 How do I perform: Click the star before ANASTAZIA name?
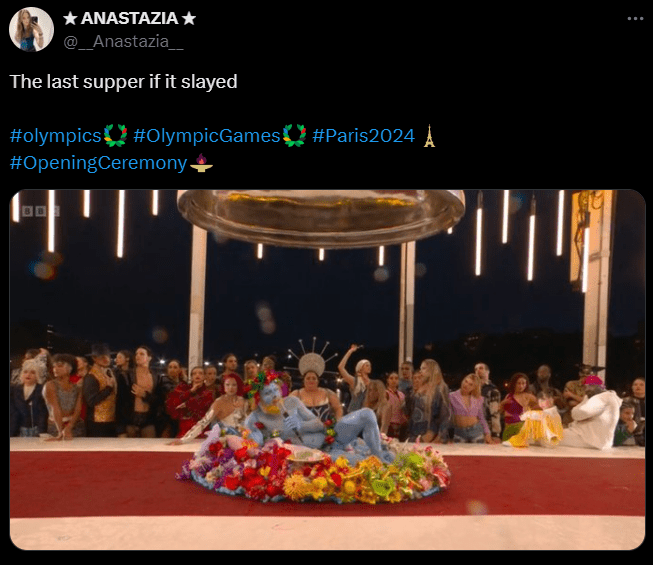click(70, 18)
